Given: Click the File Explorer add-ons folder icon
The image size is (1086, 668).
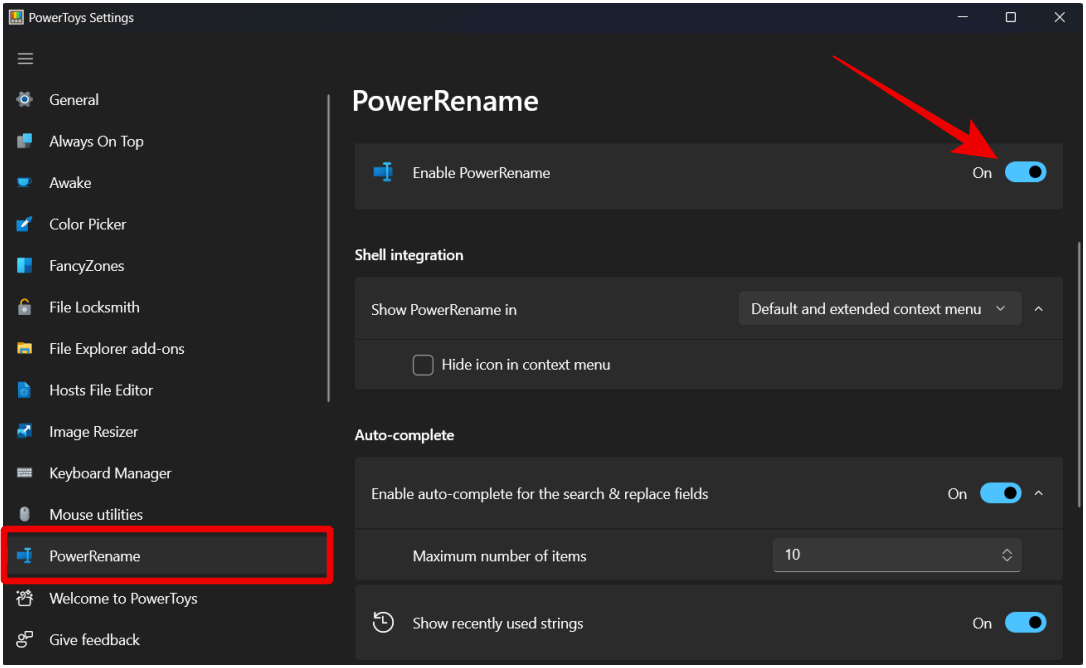Looking at the screenshot, I should tap(25, 349).
